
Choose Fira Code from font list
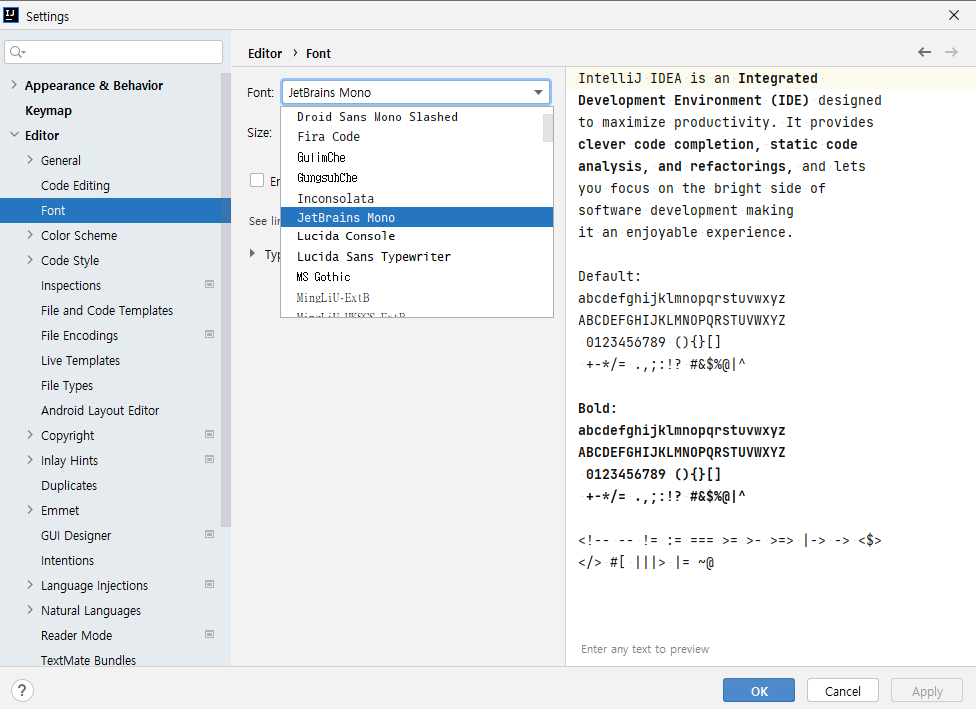pos(412,136)
